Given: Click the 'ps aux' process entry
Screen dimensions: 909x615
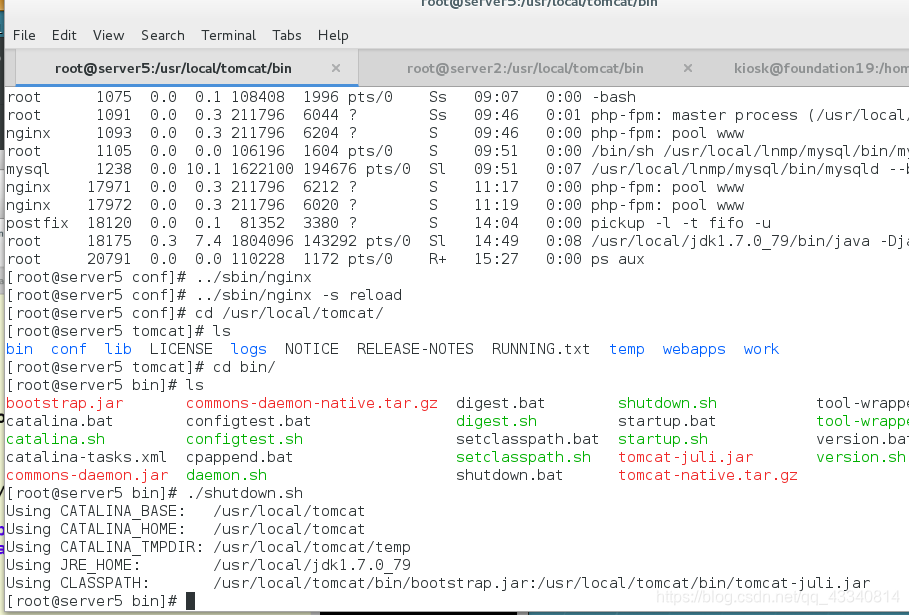Looking at the screenshot, I should pos(617,259).
